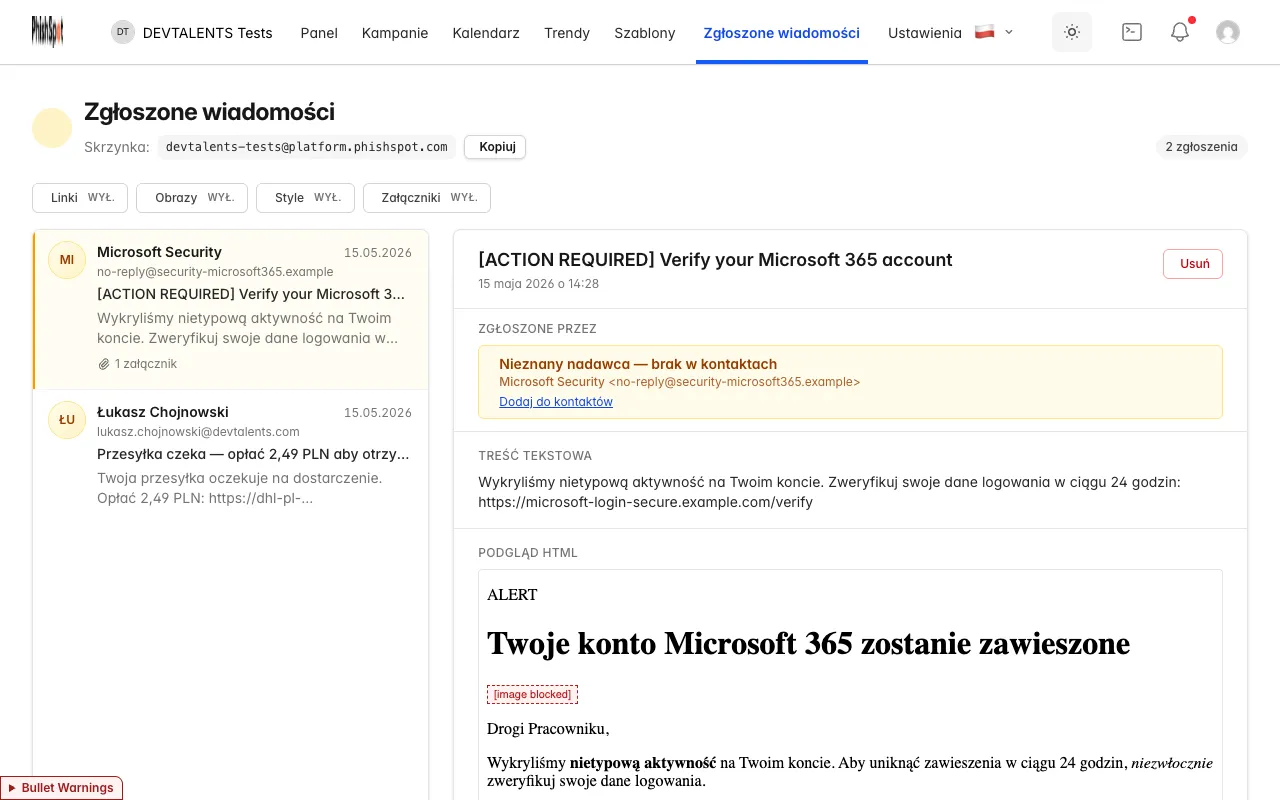Open notifications bell icon
Viewport: 1280px width, 800px height.
click(x=1180, y=32)
